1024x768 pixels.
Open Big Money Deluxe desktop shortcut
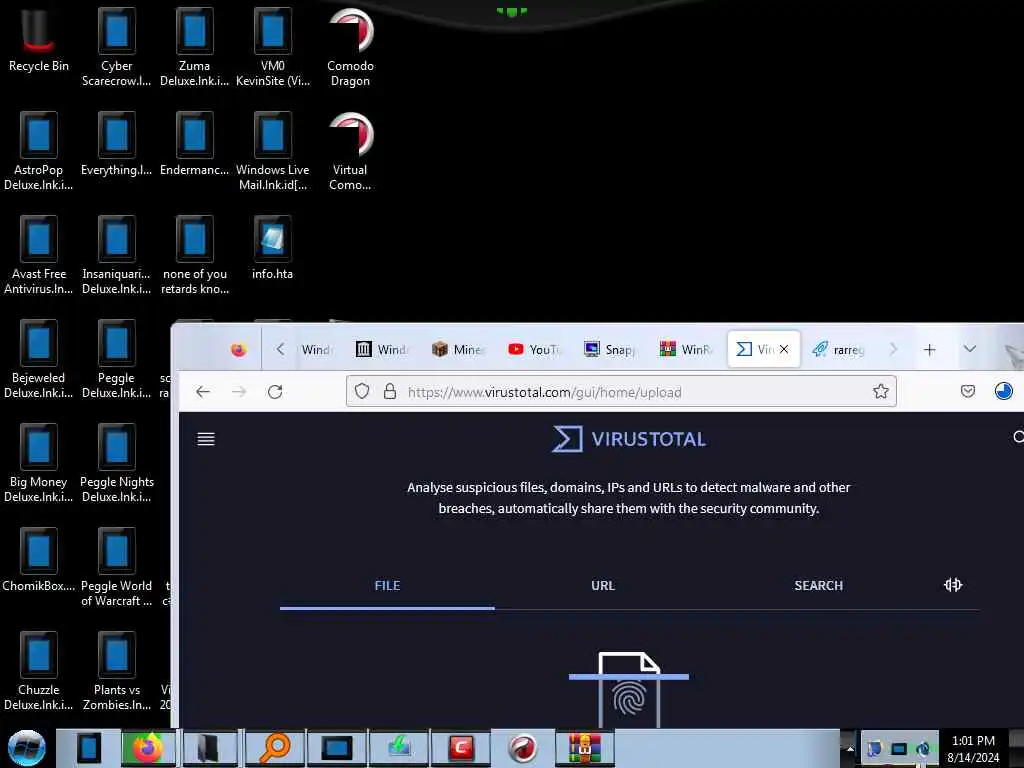38,462
